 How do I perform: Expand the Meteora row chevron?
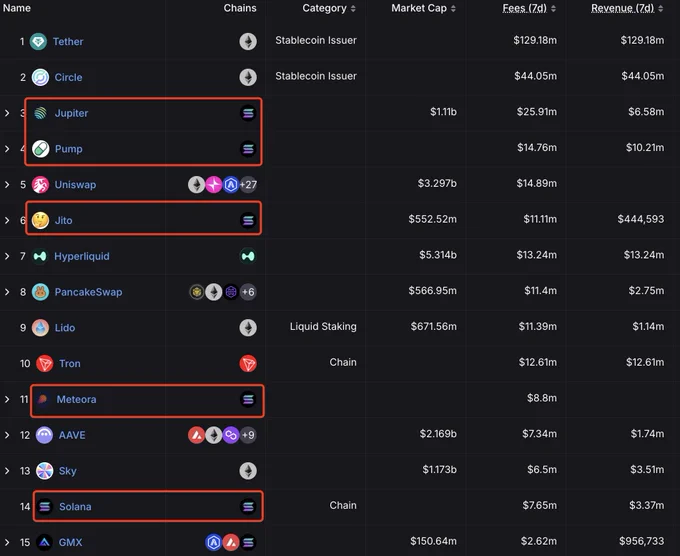[7, 399]
